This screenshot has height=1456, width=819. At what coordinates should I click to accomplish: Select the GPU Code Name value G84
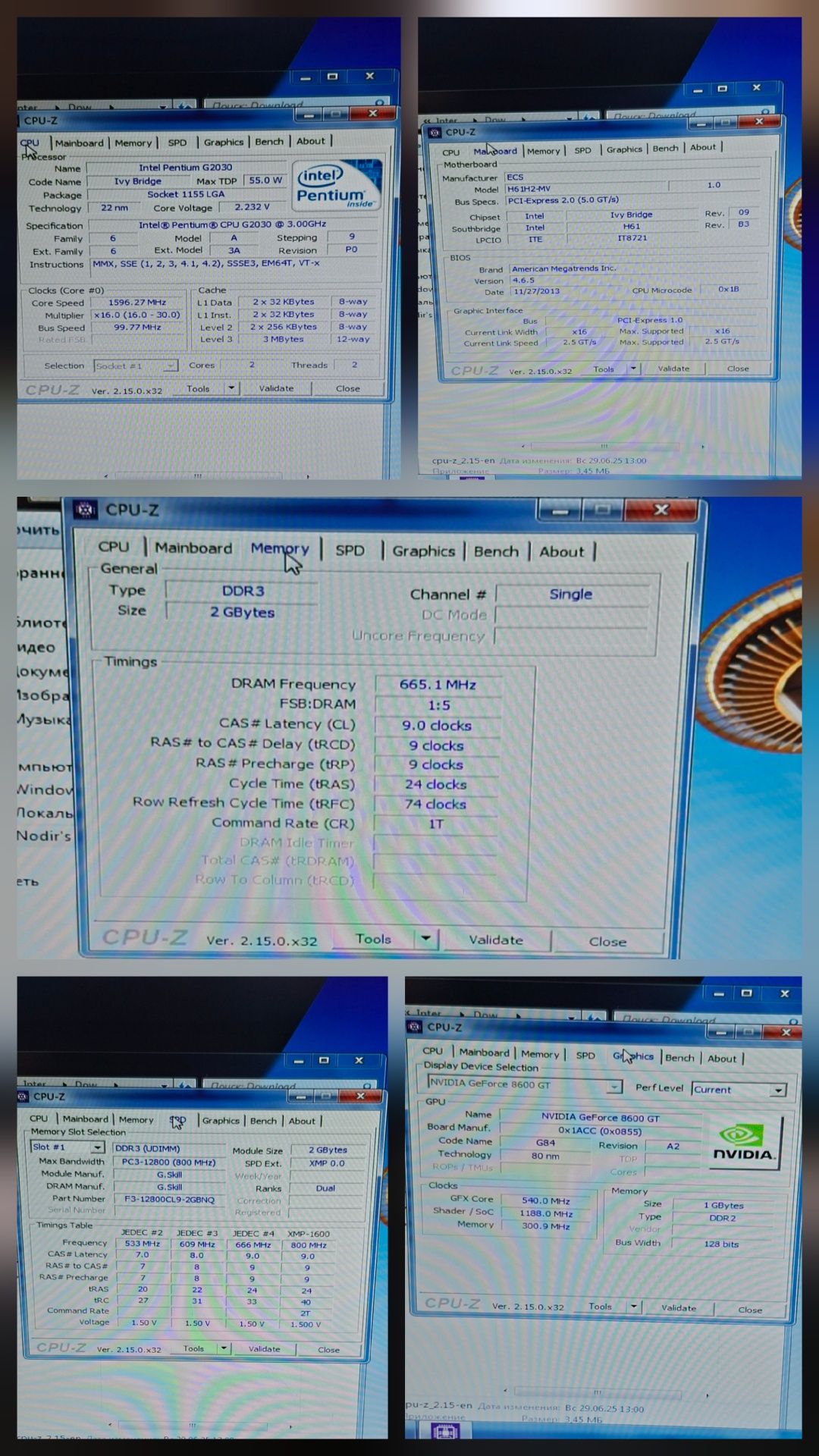(x=545, y=1142)
